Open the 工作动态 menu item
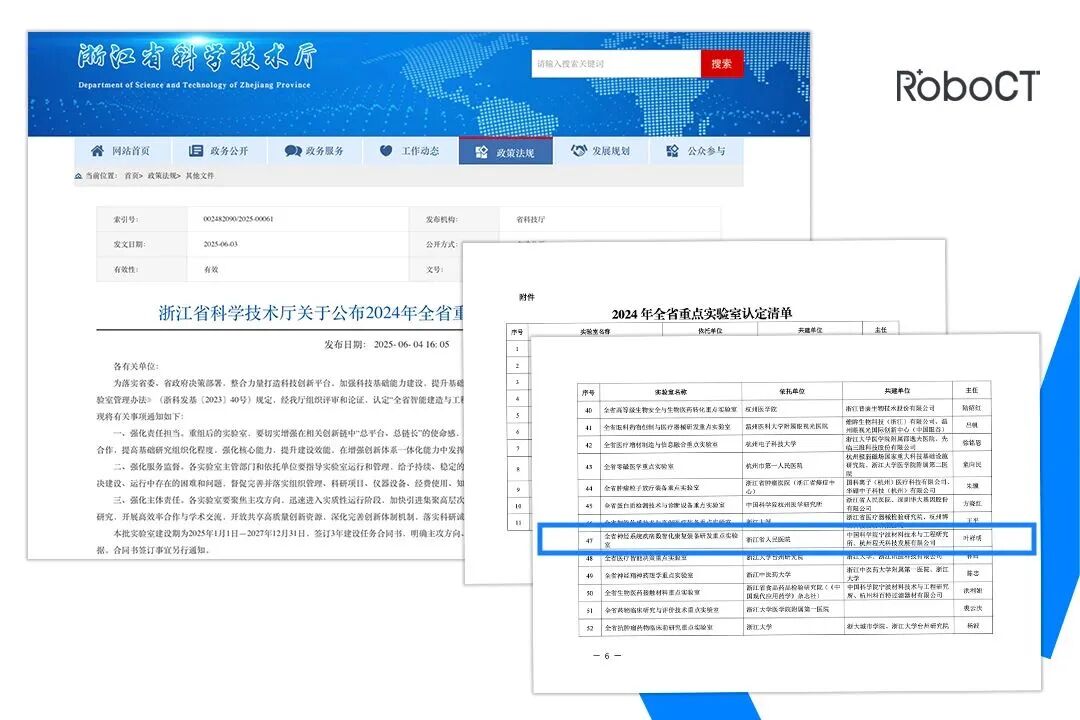This screenshot has height=720, width=1080. [419, 150]
